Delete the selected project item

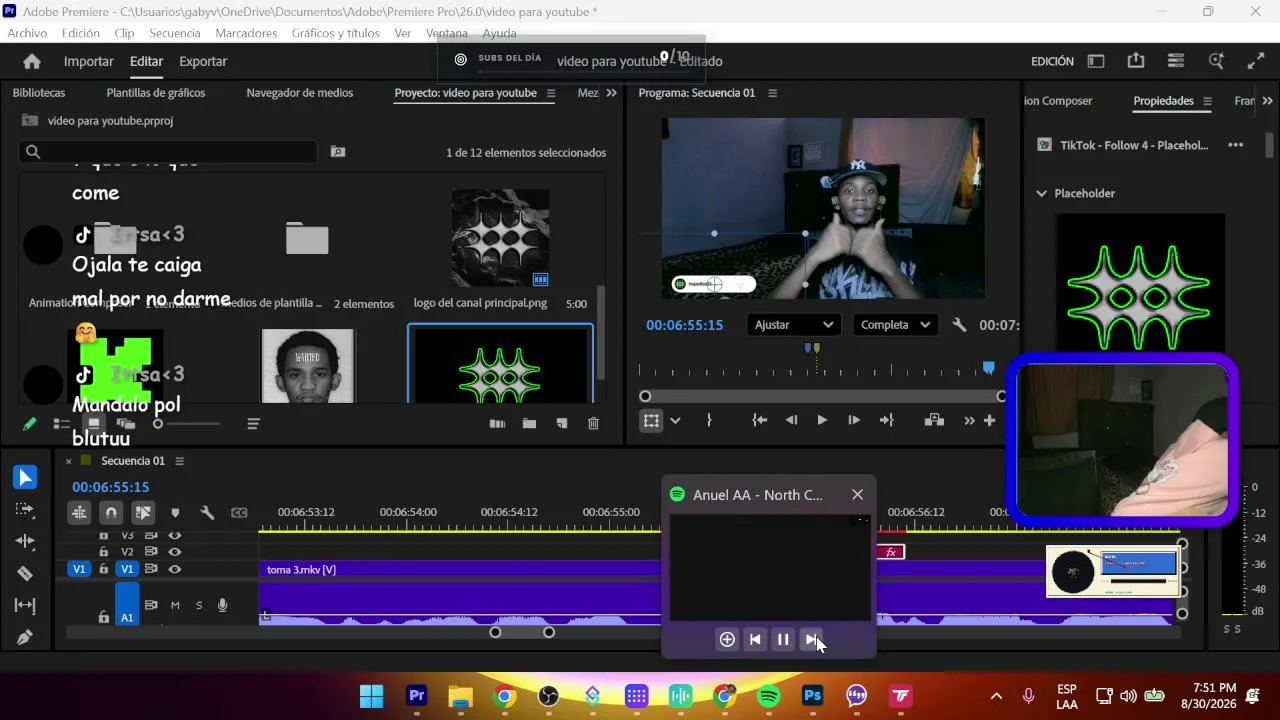pos(593,424)
